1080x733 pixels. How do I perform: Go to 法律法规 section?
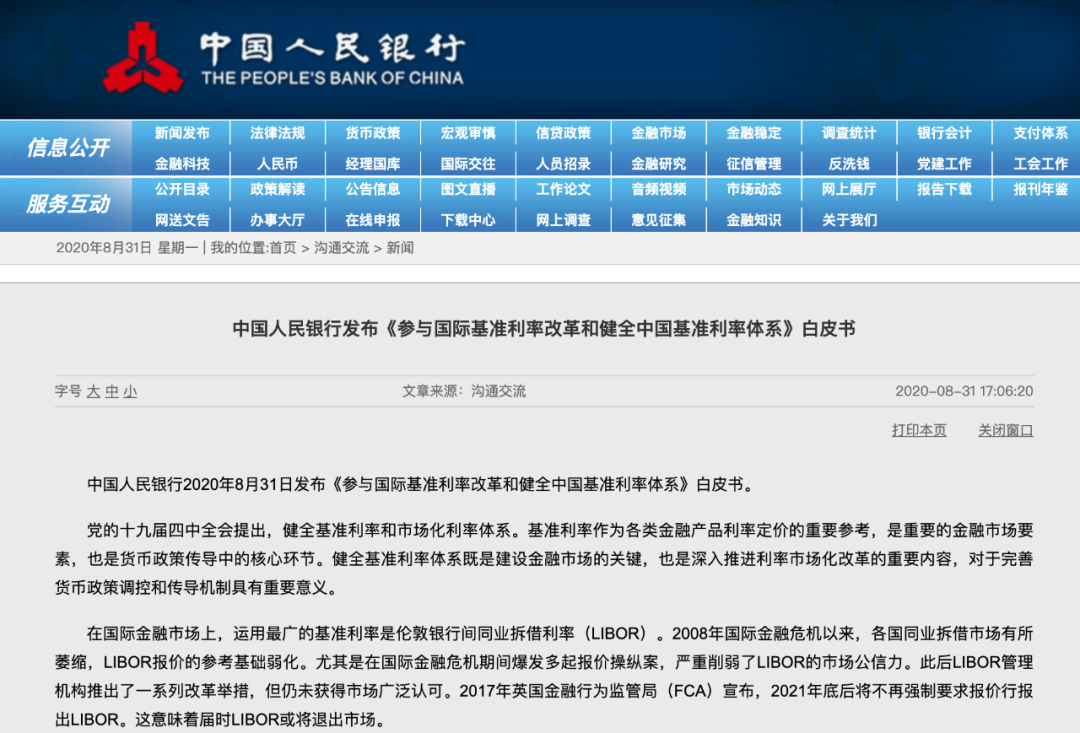click(277, 133)
